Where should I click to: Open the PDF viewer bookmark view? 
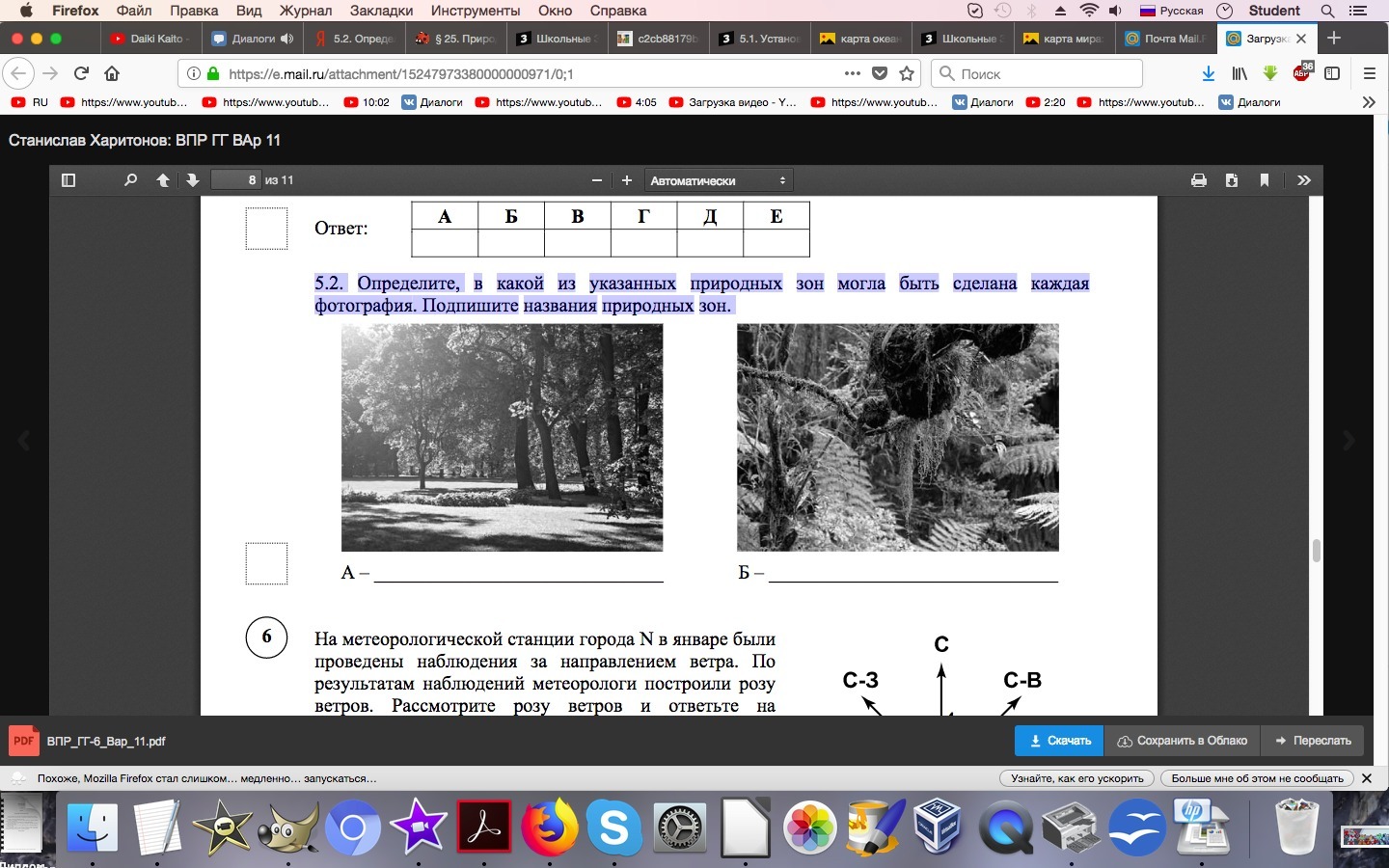click(1265, 180)
